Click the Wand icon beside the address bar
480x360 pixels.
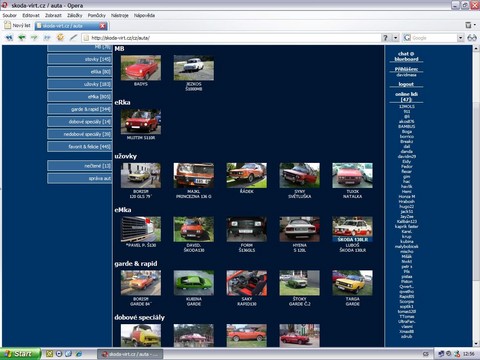tap(73, 37)
